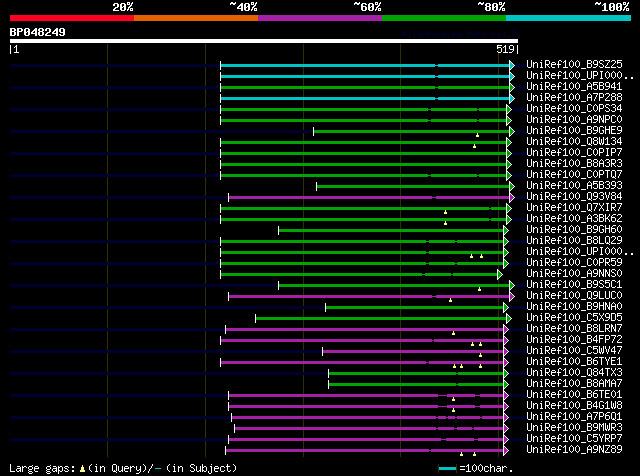This screenshot has height=476, width=640.
Task: Open hit UniRef100_A7P288
Action: click(x=574, y=98)
